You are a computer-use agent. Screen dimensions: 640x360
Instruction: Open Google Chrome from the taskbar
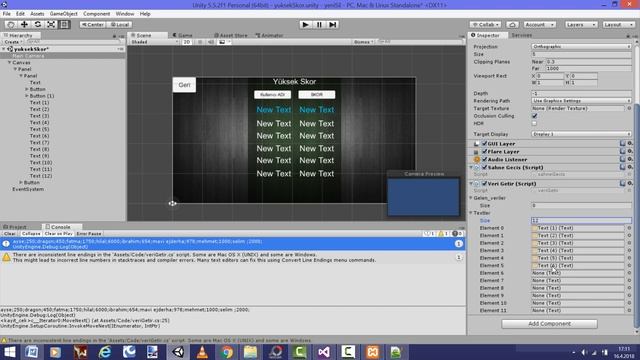point(227,352)
